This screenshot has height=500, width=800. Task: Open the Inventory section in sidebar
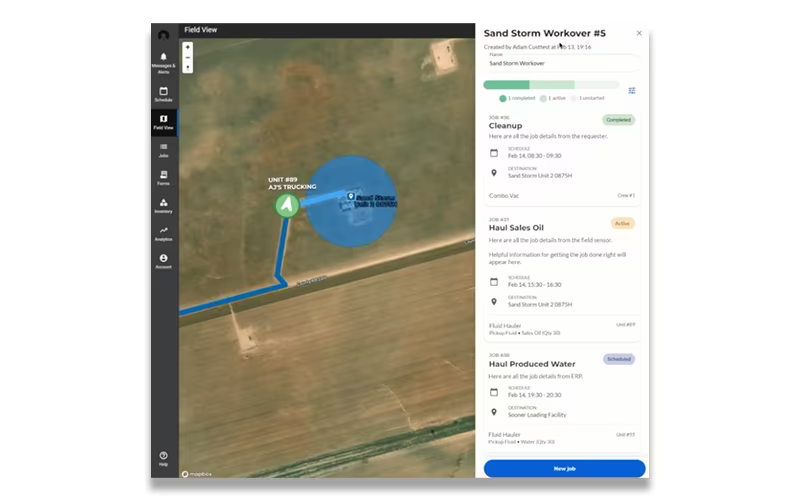click(x=163, y=206)
